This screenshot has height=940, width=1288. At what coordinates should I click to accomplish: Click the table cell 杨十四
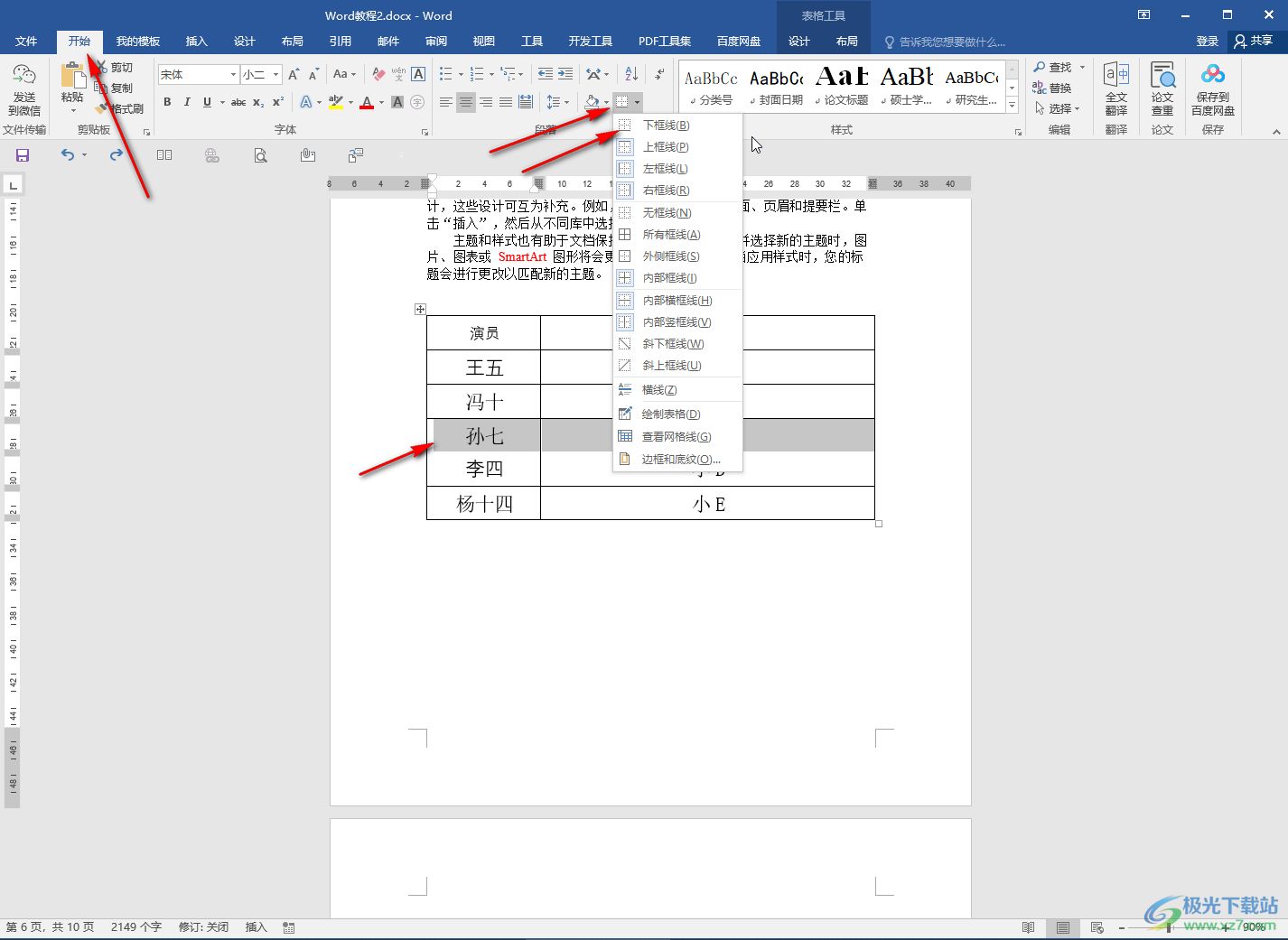[484, 504]
